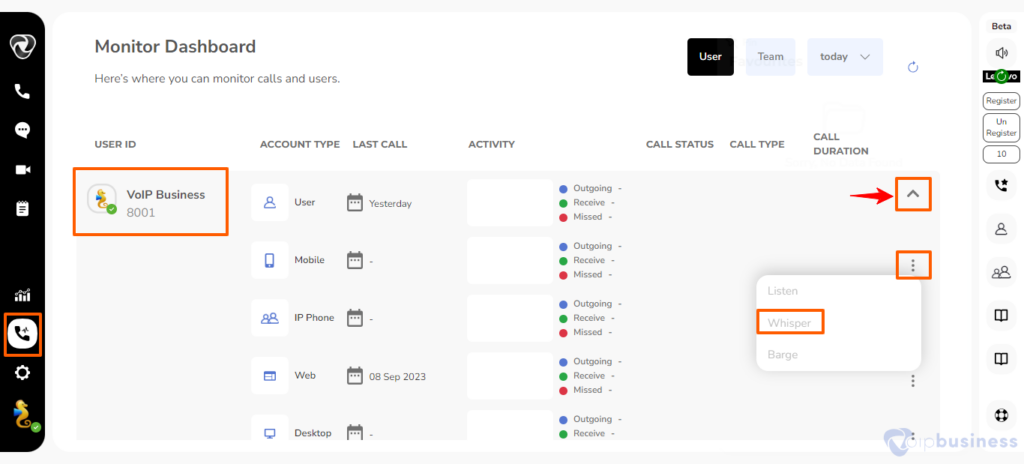Switch to the User view tab
The width and height of the screenshot is (1024, 464).
[x=711, y=57]
